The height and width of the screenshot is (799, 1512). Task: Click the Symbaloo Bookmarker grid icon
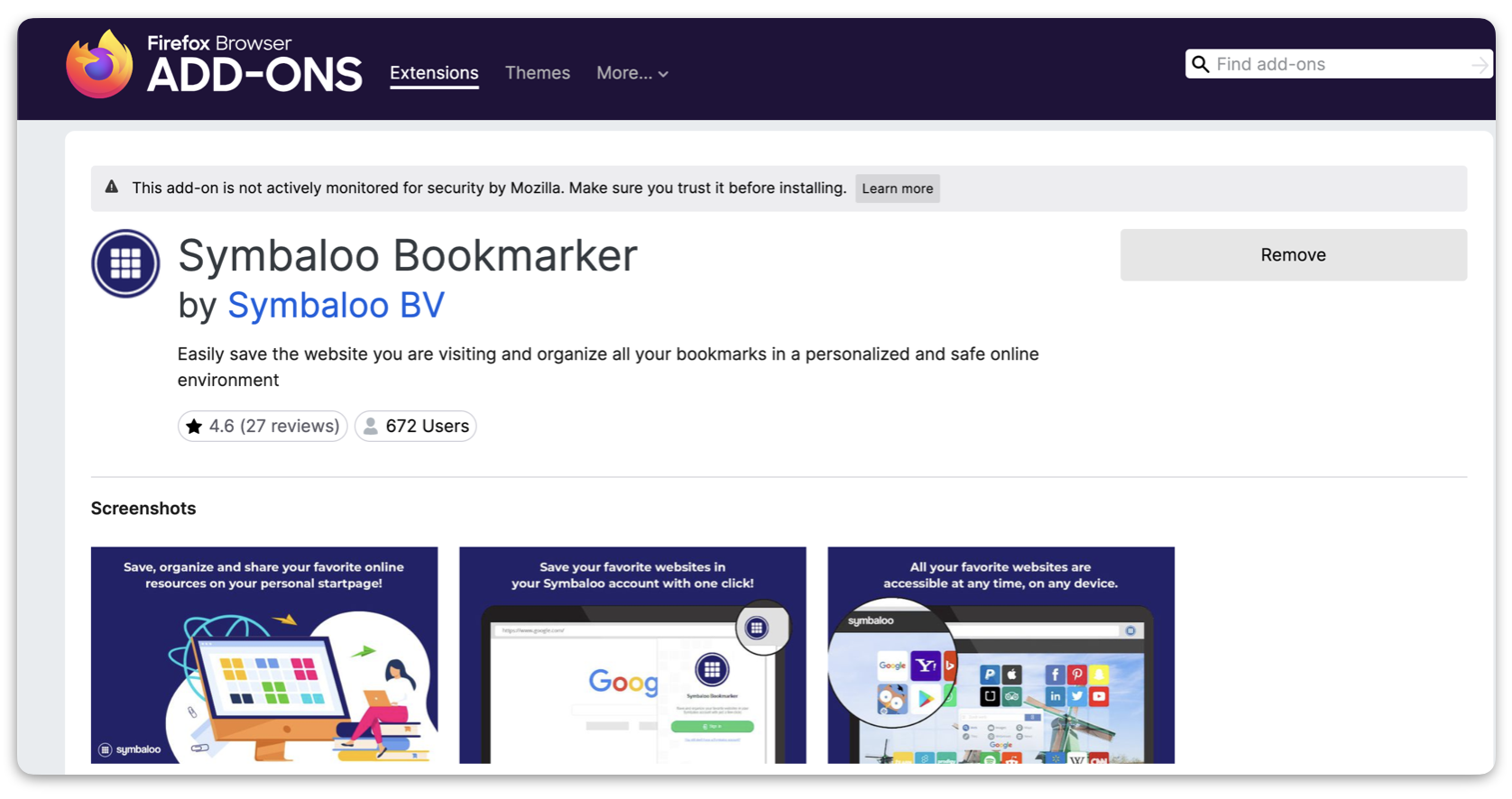point(125,263)
